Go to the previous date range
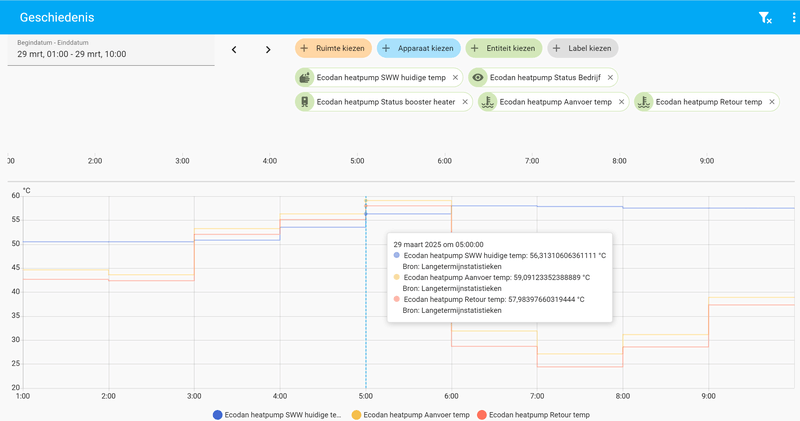The width and height of the screenshot is (800, 421). click(234, 50)
